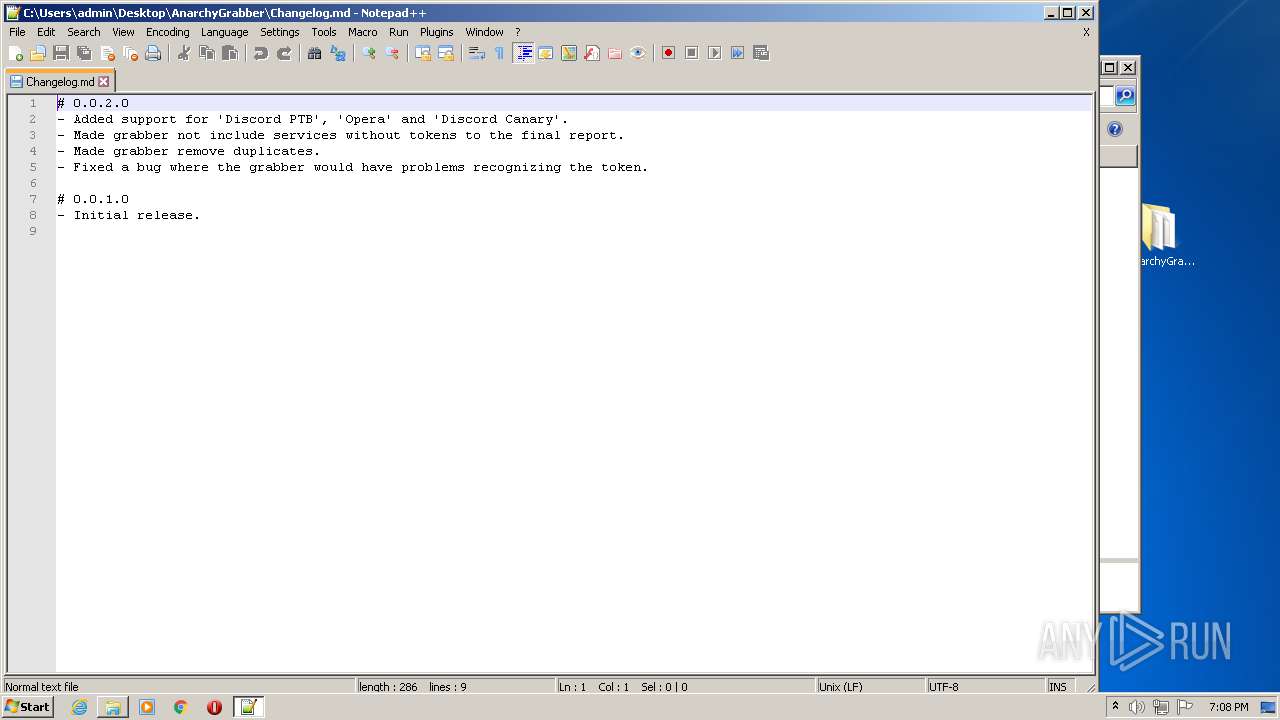This screenshot has width=1280, height=720.
Task: Open the File menu
Action: click(x=17, y=32)
